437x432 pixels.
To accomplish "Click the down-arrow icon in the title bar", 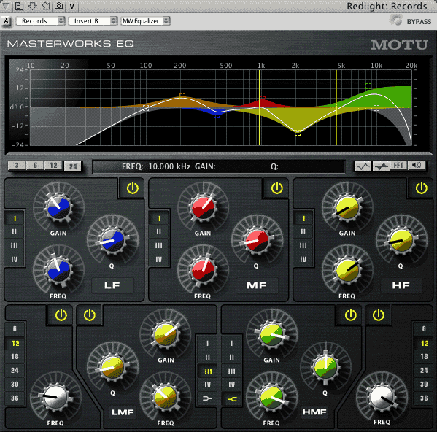I will (x=32, y=6).
